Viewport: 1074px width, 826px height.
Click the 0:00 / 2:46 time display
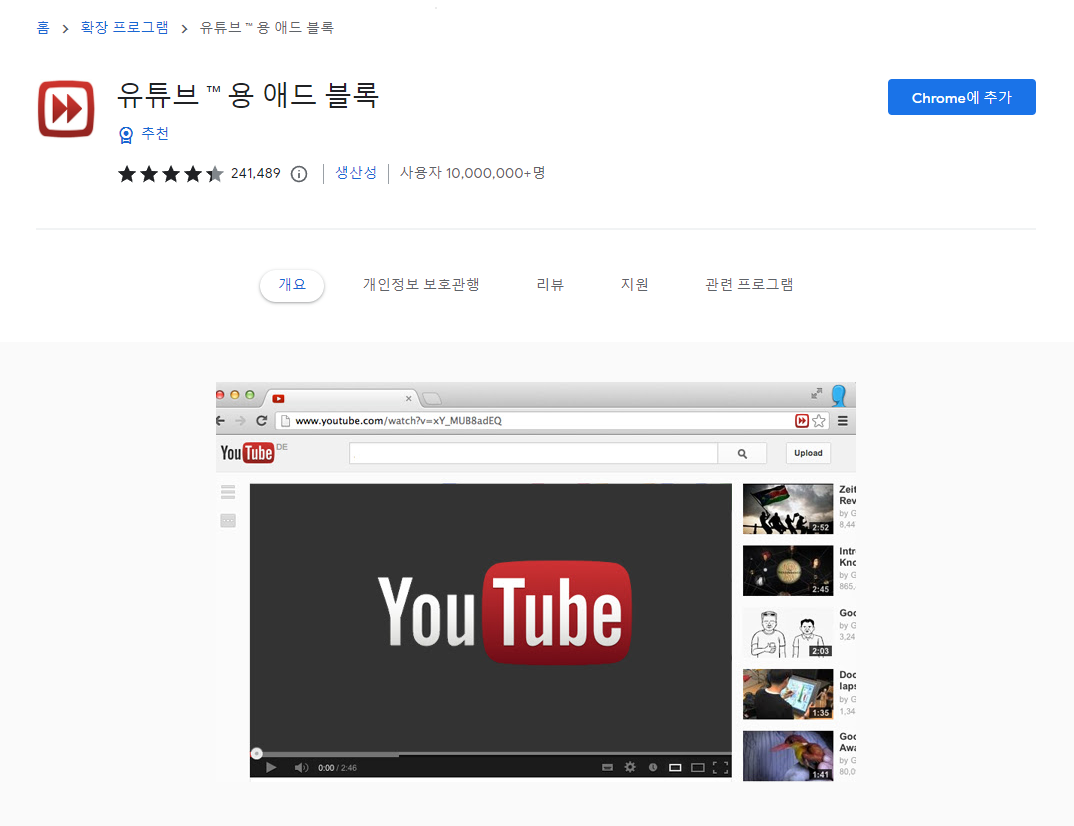pos(337,768)
